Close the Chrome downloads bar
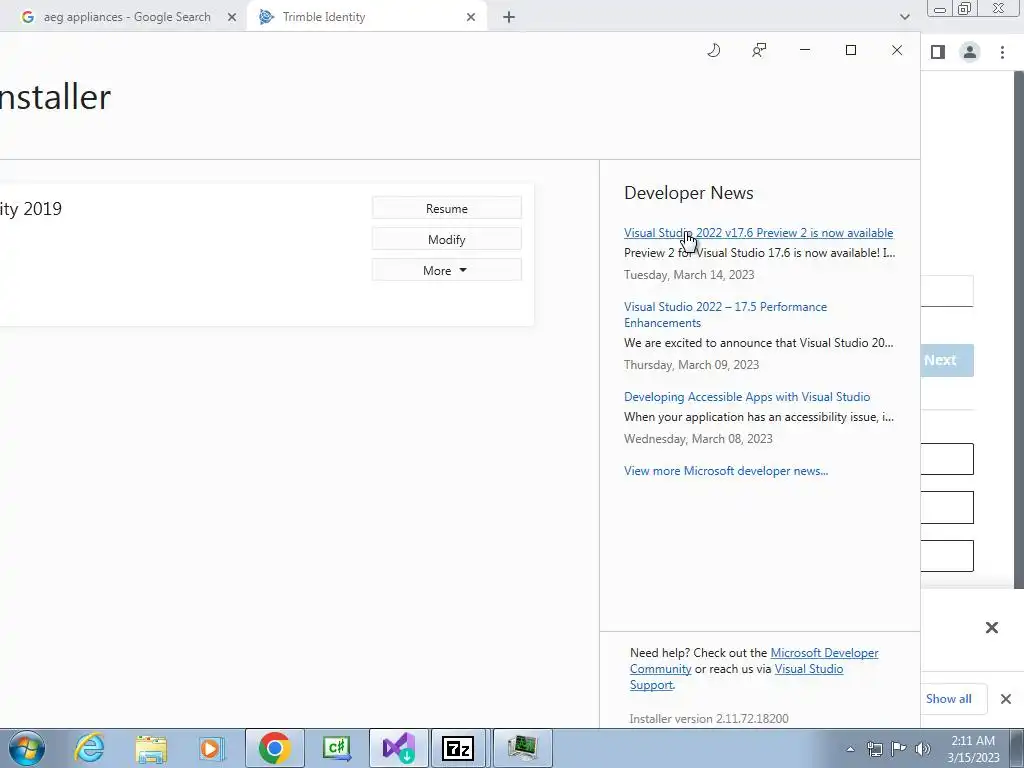Image resolution: width=1024 pixels, height=768 pixels. pyautogui.click(x=1006, y=699)
